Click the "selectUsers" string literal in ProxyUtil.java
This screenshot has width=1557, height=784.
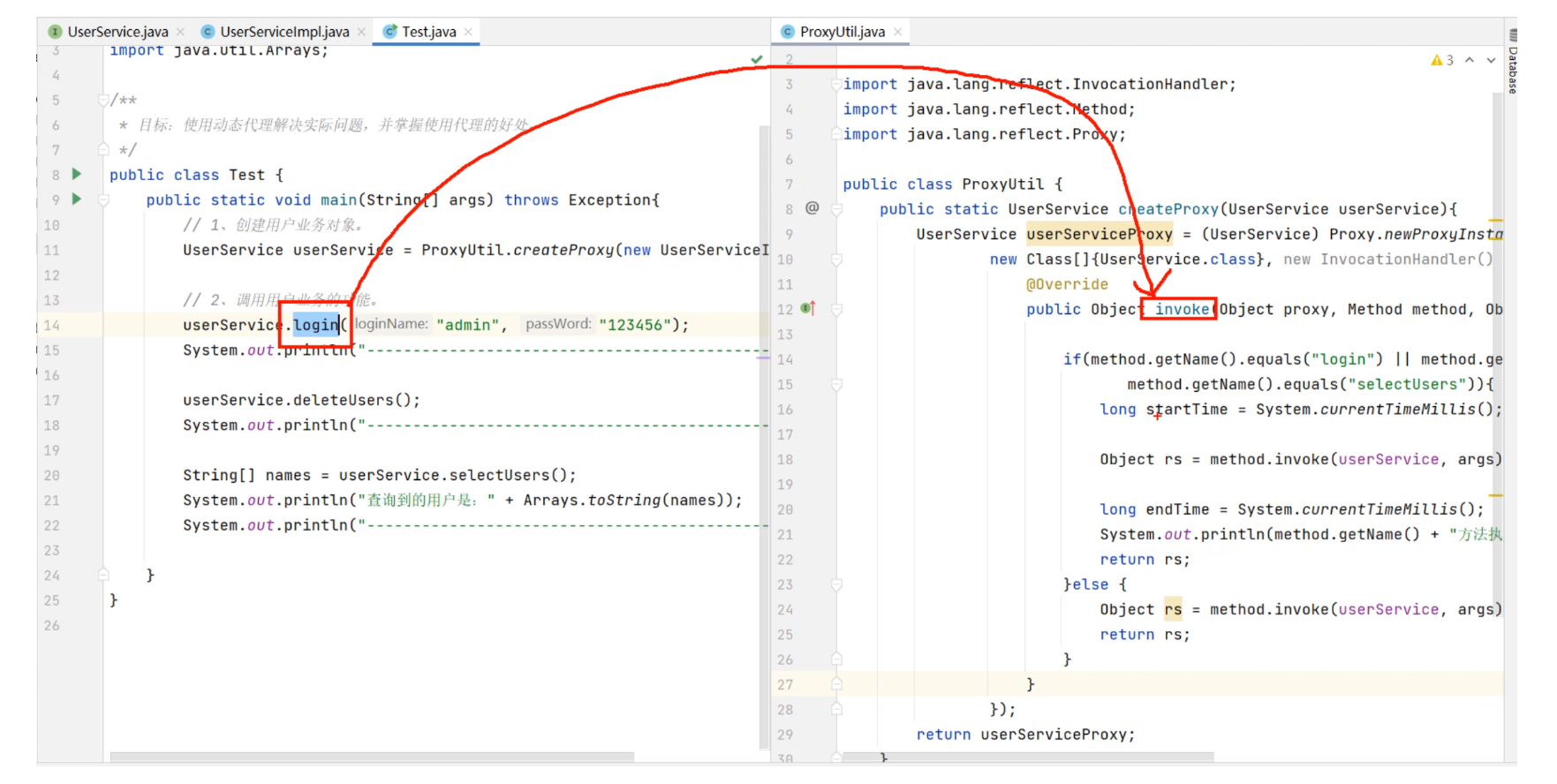click(x=1407, y=384)
